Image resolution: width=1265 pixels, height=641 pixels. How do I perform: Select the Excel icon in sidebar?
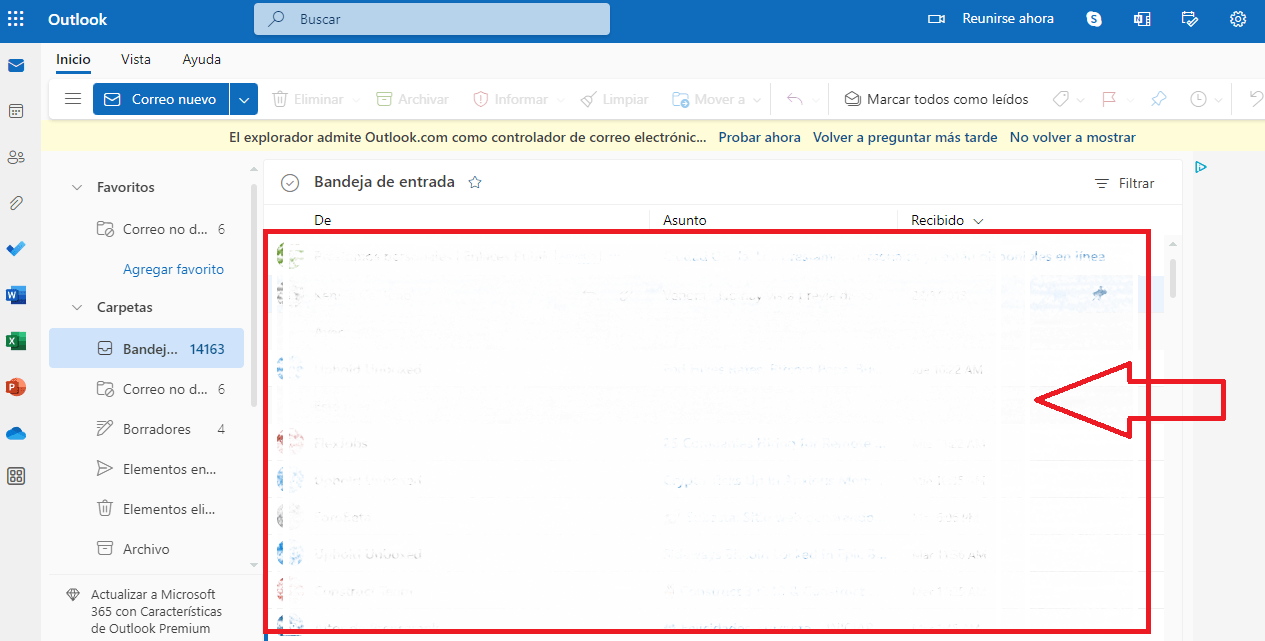coord(15,340)
